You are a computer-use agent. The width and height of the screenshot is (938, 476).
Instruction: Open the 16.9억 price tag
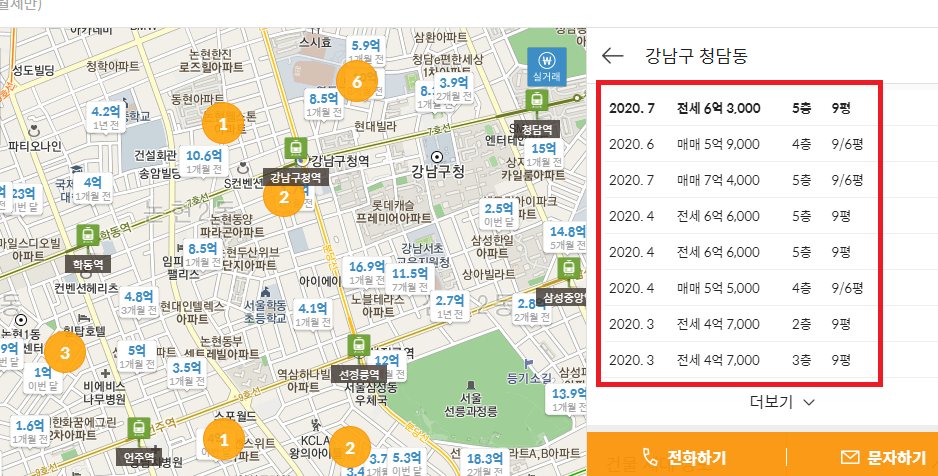pyautogui.click(x=367, y=273)
